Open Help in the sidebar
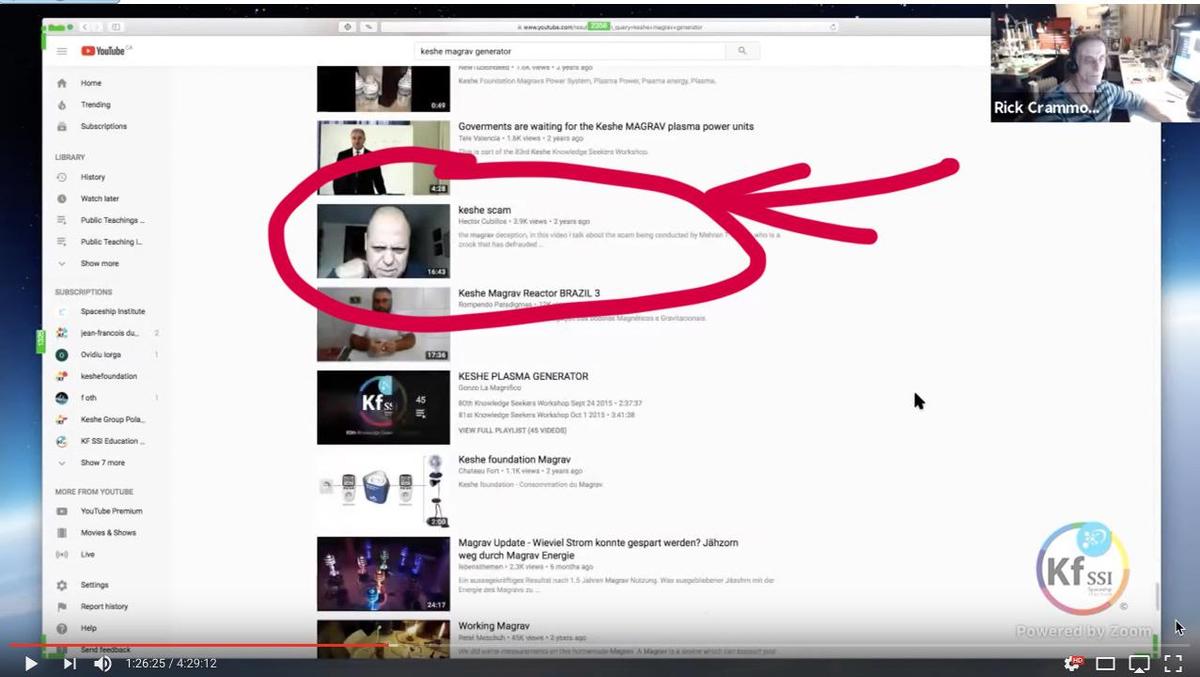The height and width of the screenshot is (677, 1200). (x=88, y=628)
